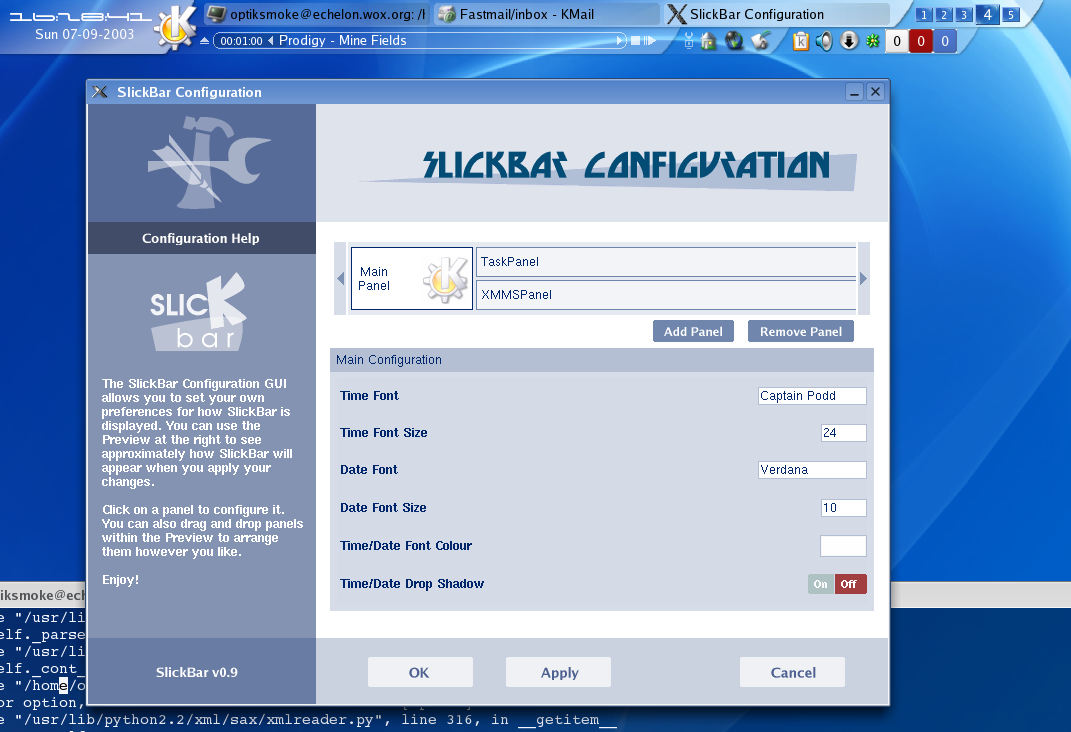1071x732 pixels.
Task: Click the KDE icon inside the Main Panel preview
Action: click(446, 279)
